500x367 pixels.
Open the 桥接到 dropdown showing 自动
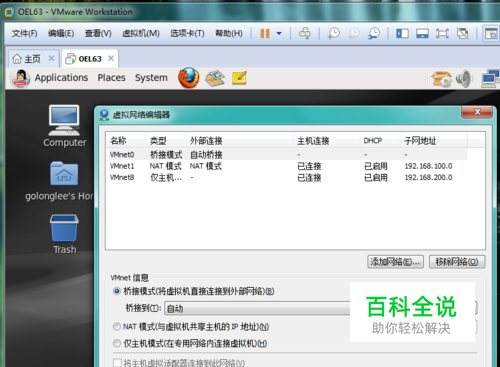pyautogui.click(x=321, y=308)
